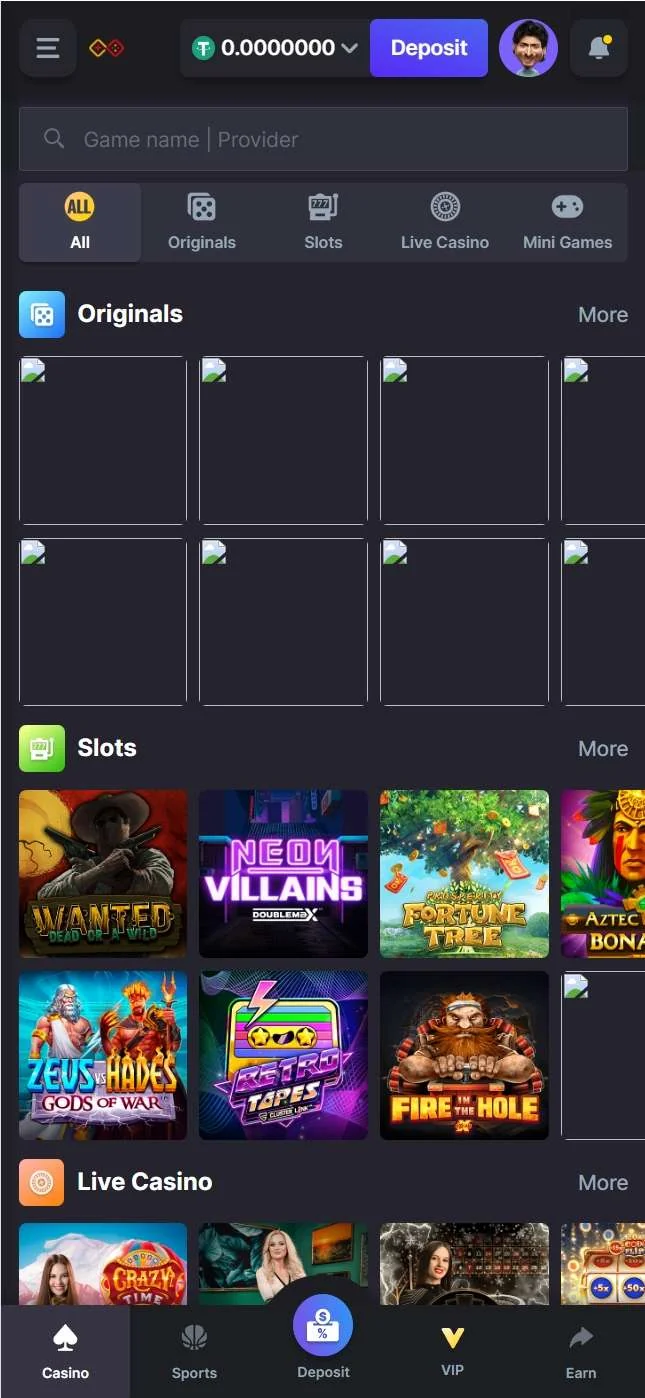Image resolution: width=645 pixels, height=1398 pixels.
Task: Open Earn in bottom navigation
Action: 581,1351
